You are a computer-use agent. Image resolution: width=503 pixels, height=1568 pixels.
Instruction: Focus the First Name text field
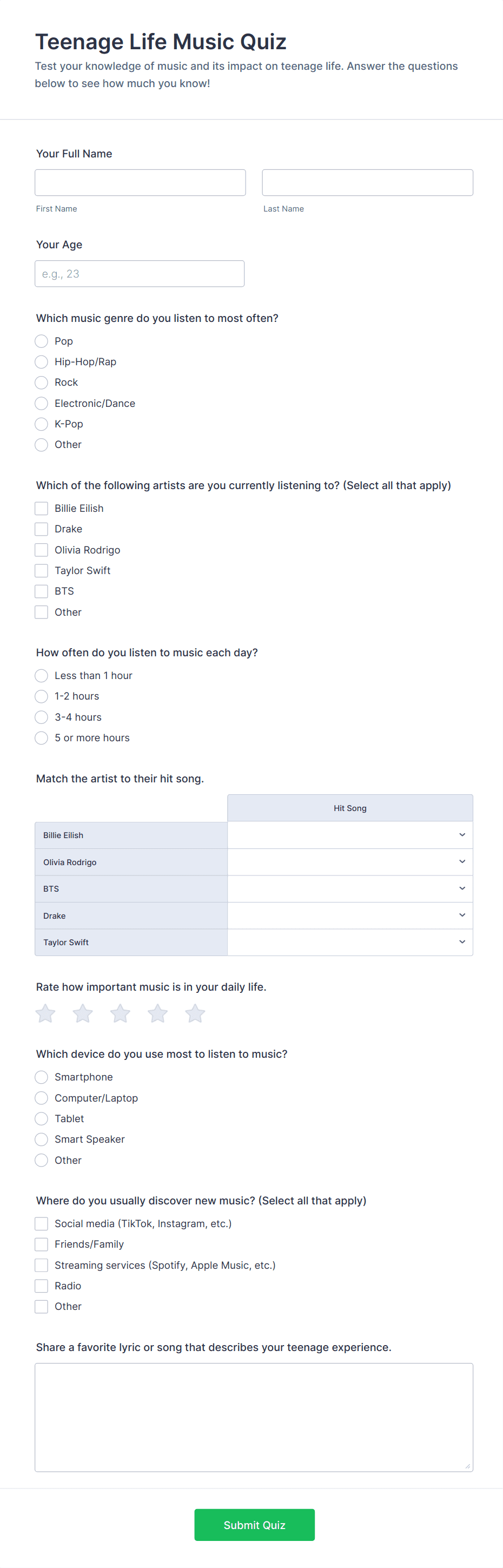click(141, 183)
